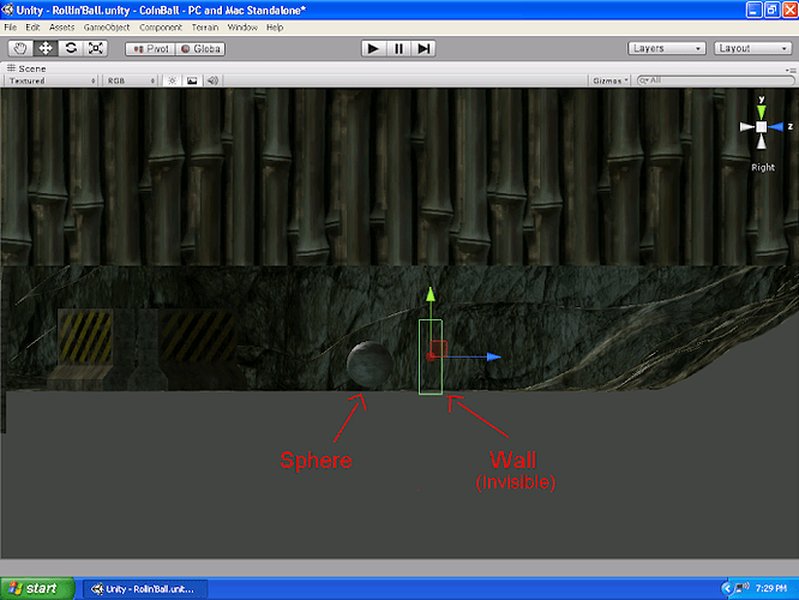Toggle scene lighting sun icon
The height and width of the screenshot is (600, 799).
click(x=172, y=81)
